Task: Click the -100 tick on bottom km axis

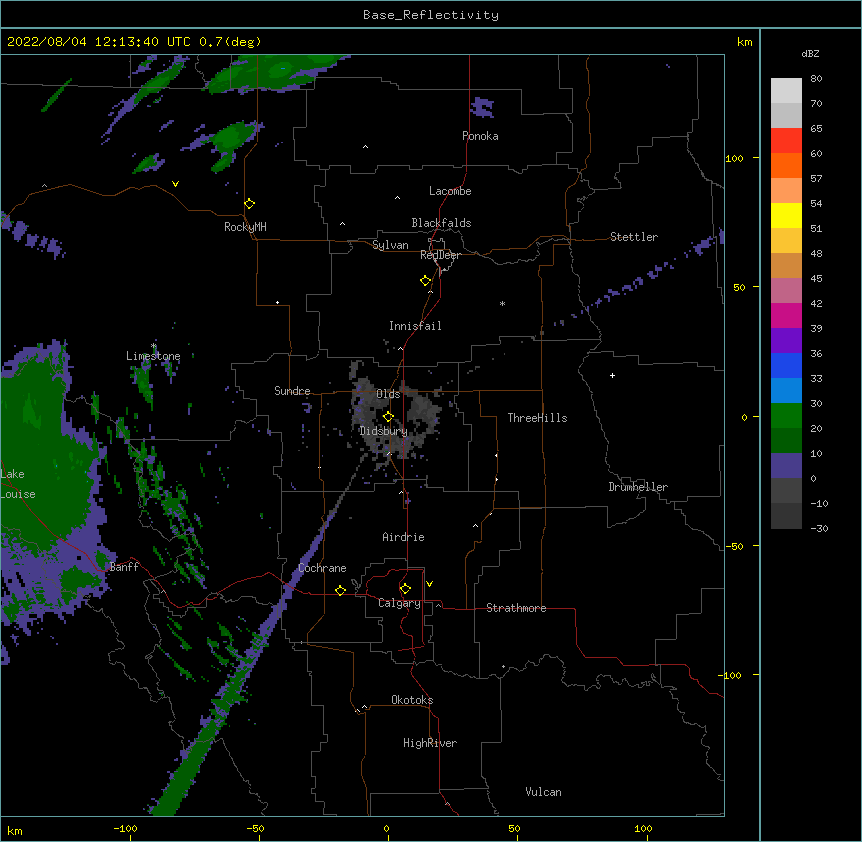Action: coord(125,828)
